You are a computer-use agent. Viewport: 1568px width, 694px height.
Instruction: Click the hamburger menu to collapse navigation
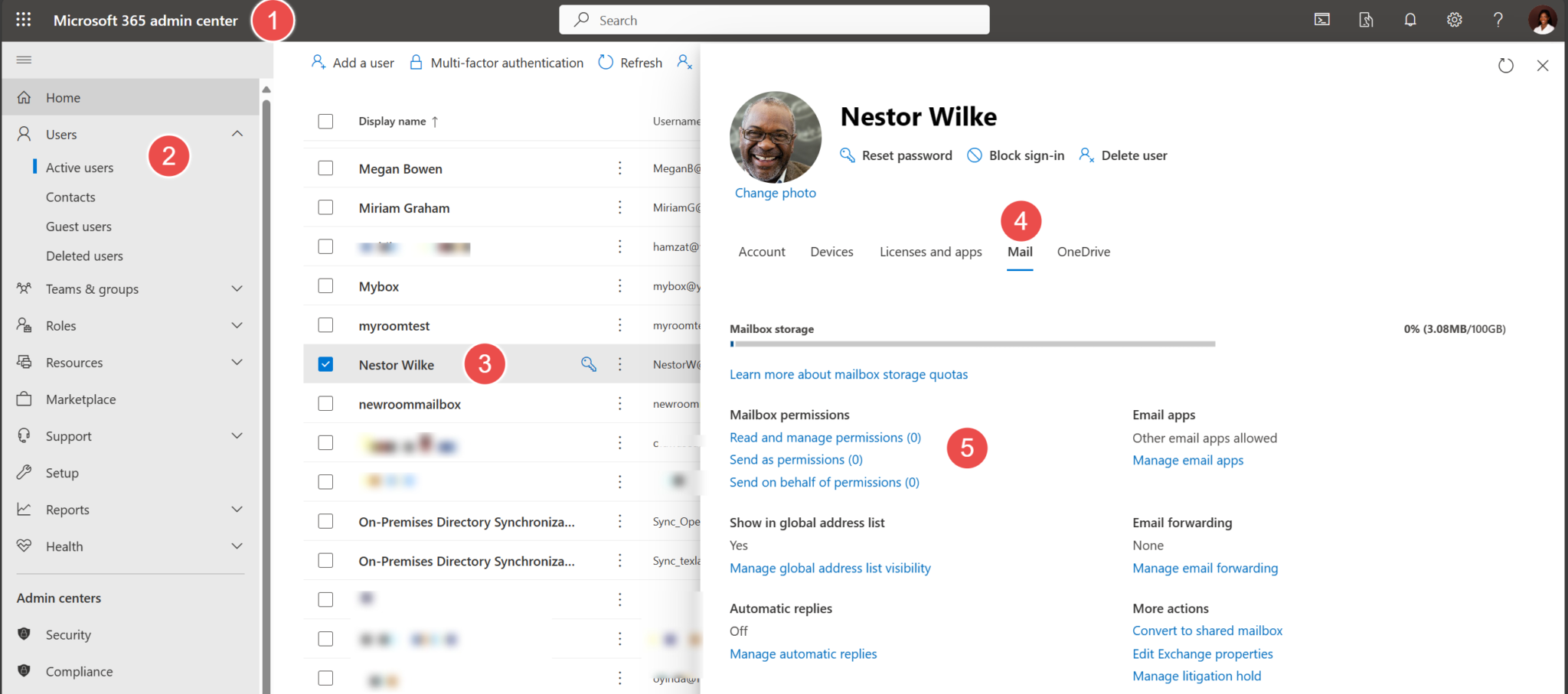pyautogui.click(x=24, y=60)
